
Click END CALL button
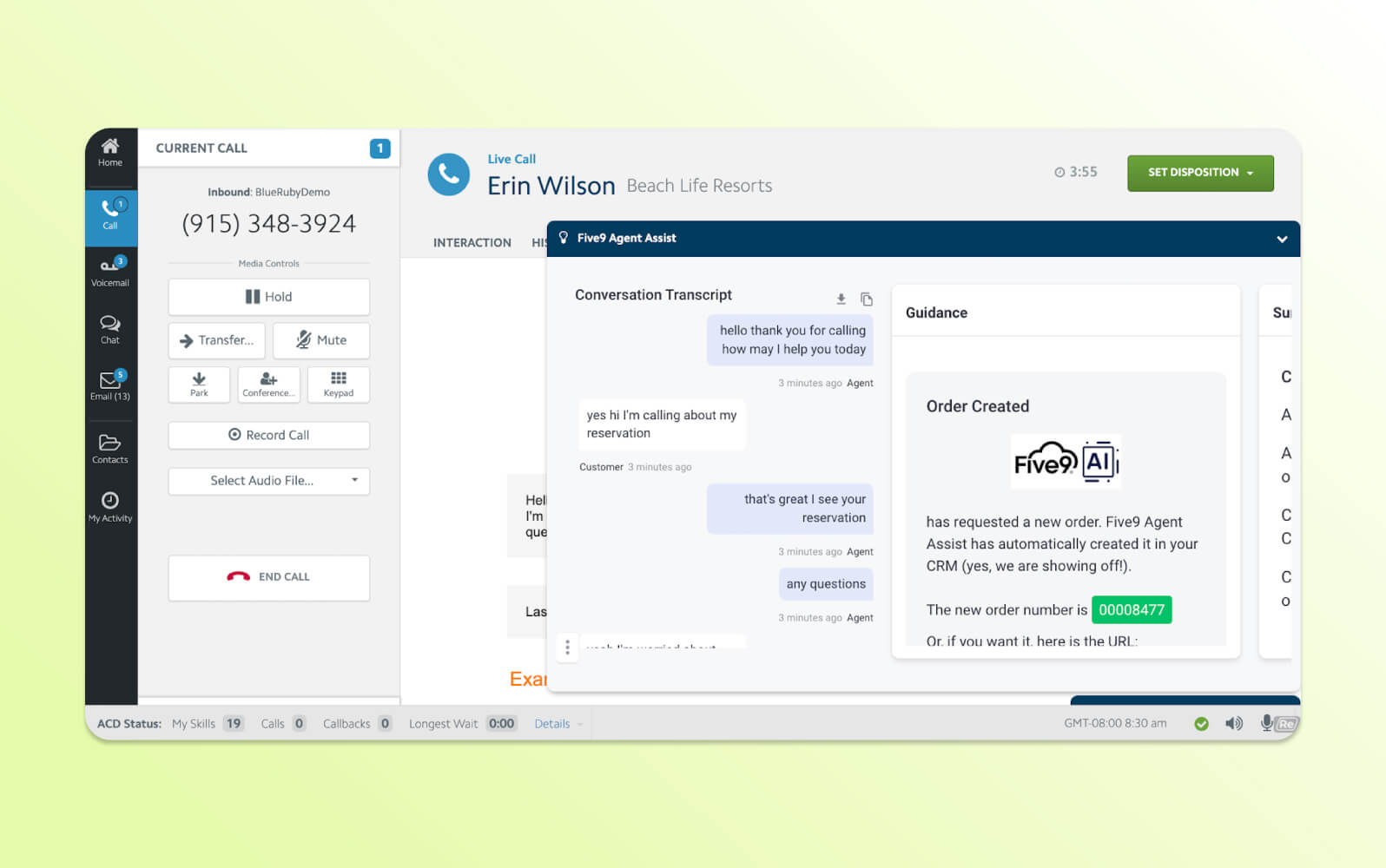coord(268,577)
